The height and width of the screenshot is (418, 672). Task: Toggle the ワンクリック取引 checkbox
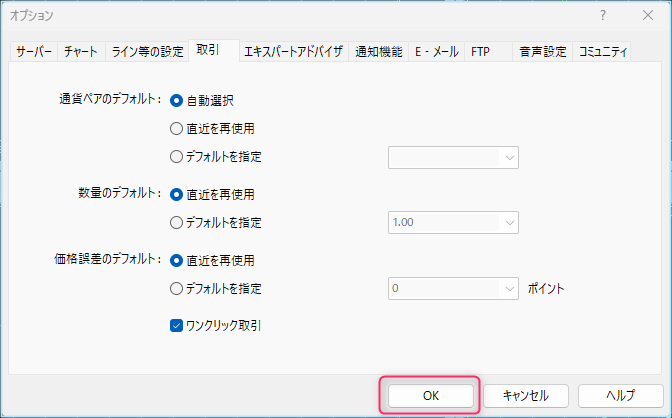(x=177, y=325)
